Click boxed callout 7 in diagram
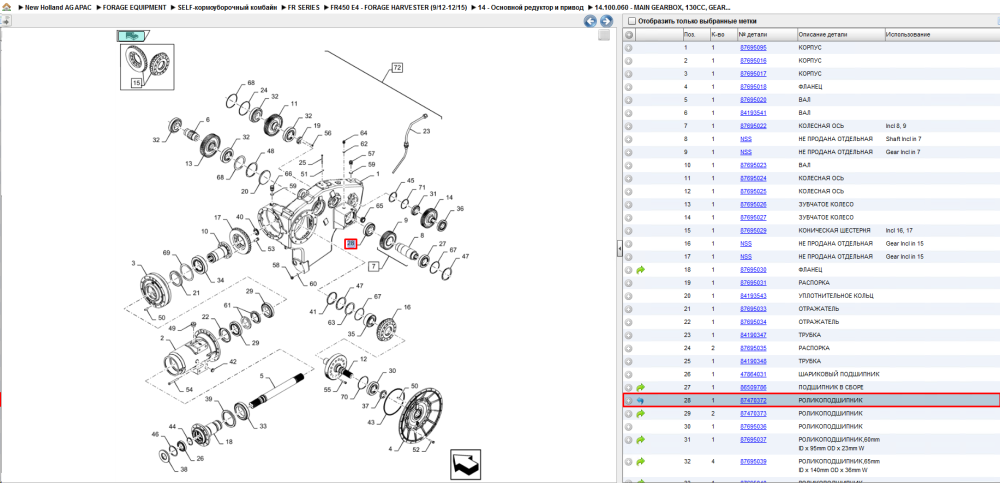 tap(374, 264)
